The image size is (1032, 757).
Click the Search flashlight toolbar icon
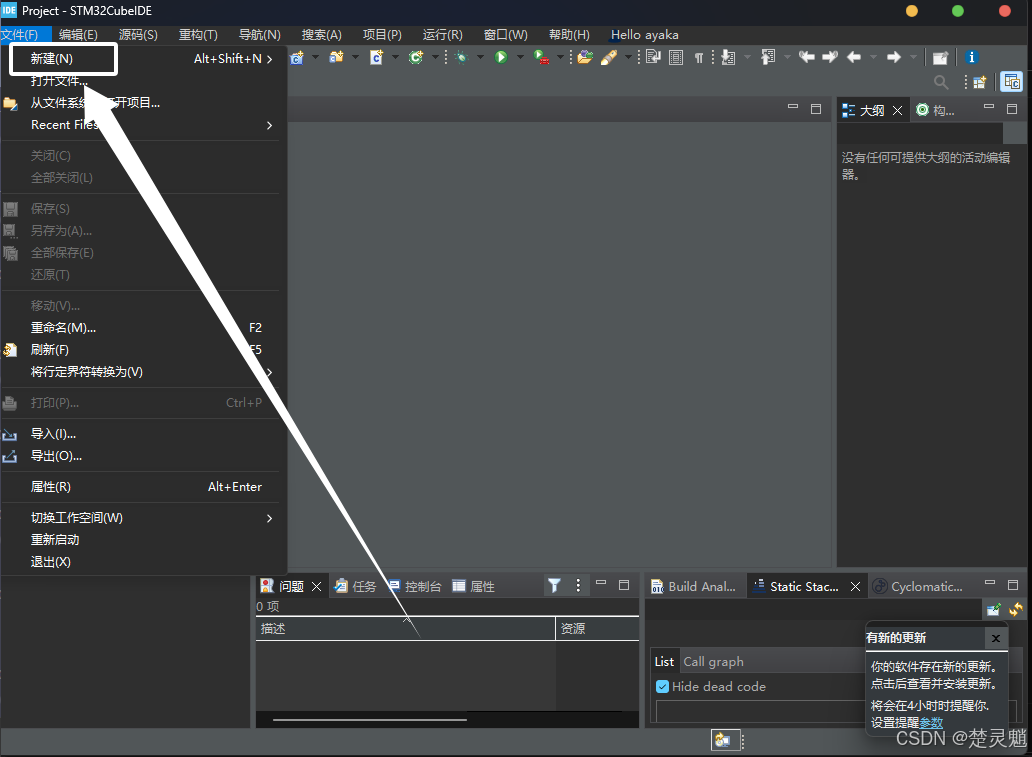pos(609,57)
